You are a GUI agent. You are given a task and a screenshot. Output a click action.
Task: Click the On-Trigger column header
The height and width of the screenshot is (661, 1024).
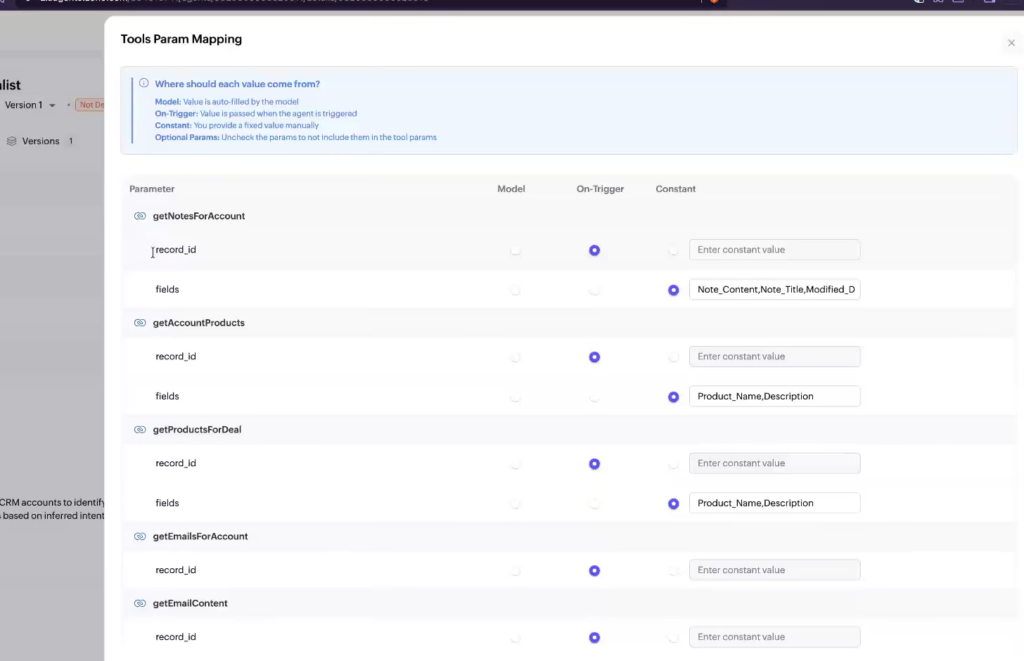click(x=600, y=189)
